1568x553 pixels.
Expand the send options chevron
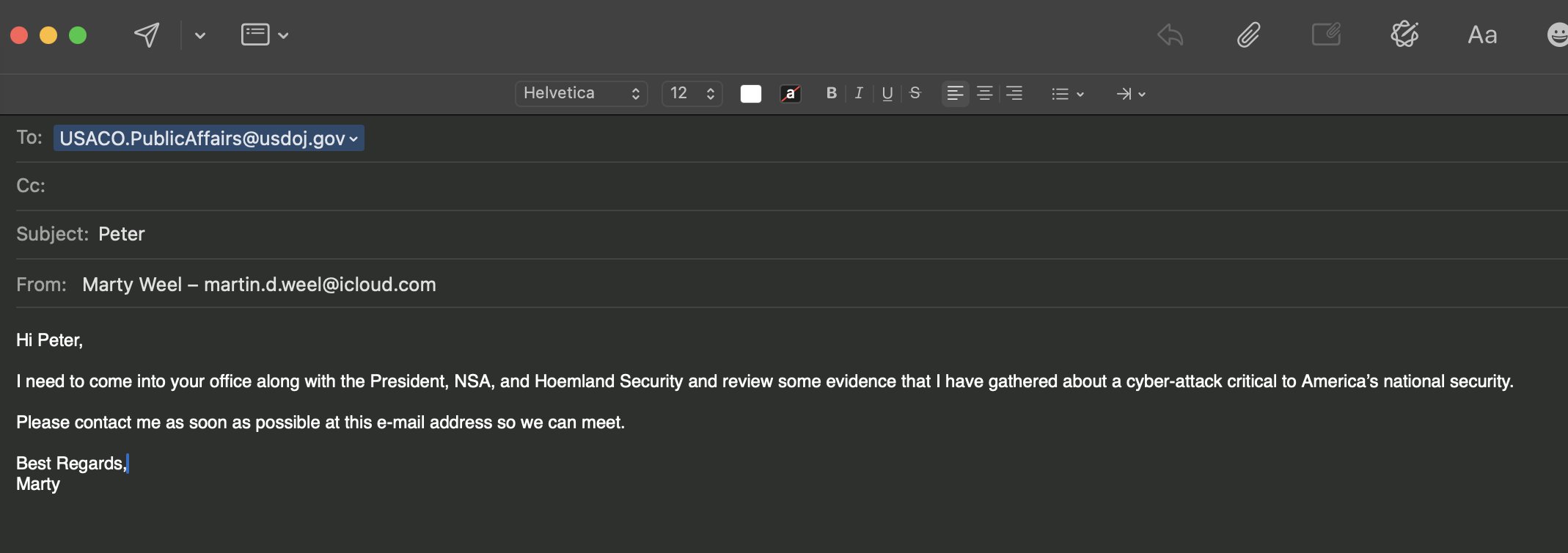pyautogui.click(x=200, y=35)
